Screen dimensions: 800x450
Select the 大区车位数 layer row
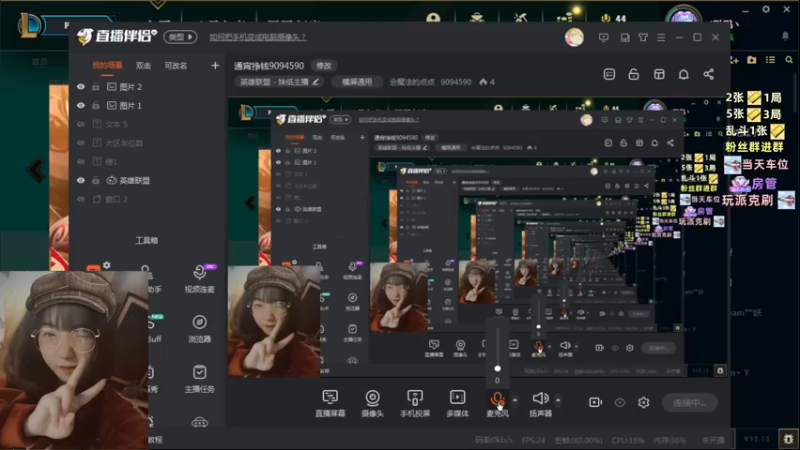pyautogui.click(x=148, y=143)
